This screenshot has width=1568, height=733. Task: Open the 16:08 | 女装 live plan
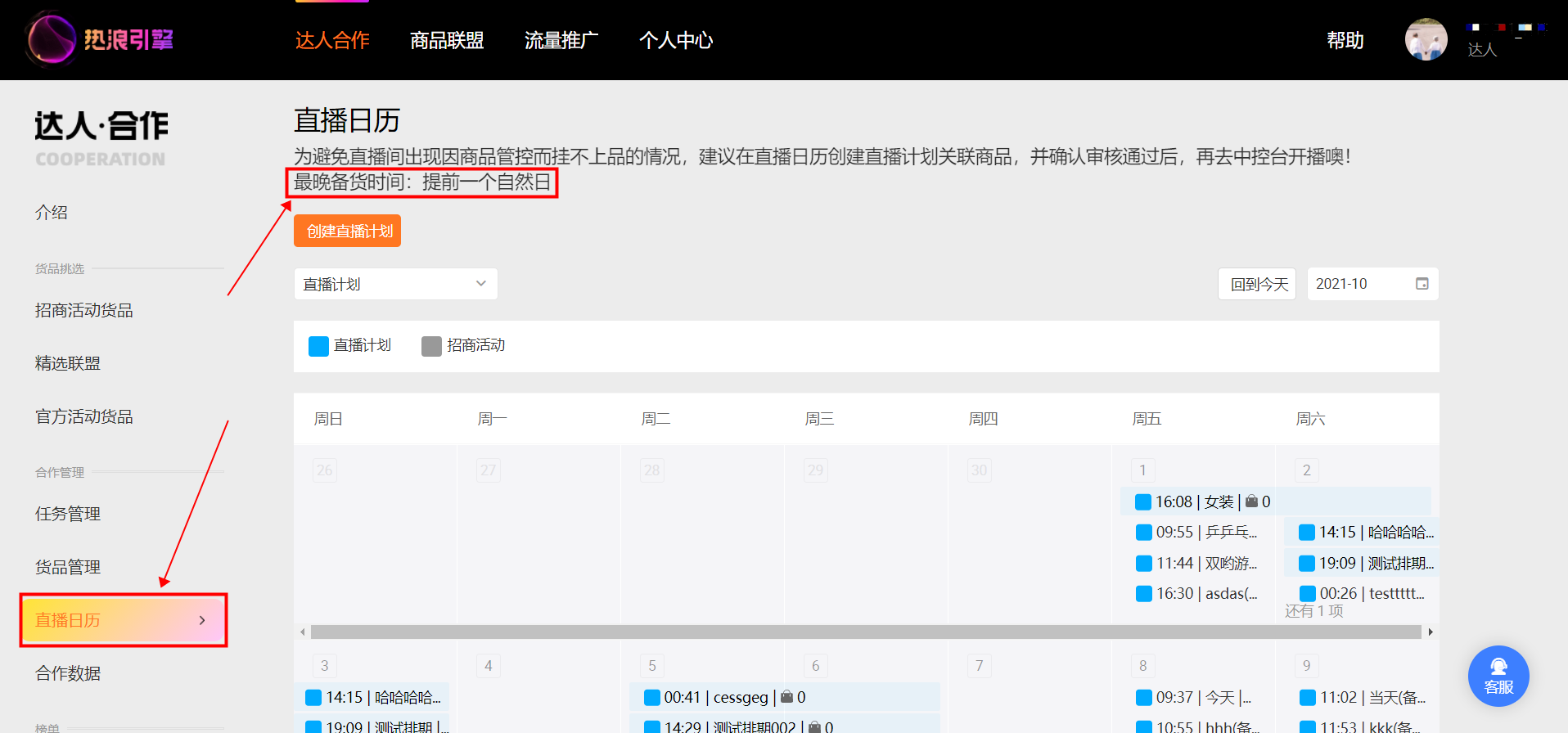pos(1276,501)
